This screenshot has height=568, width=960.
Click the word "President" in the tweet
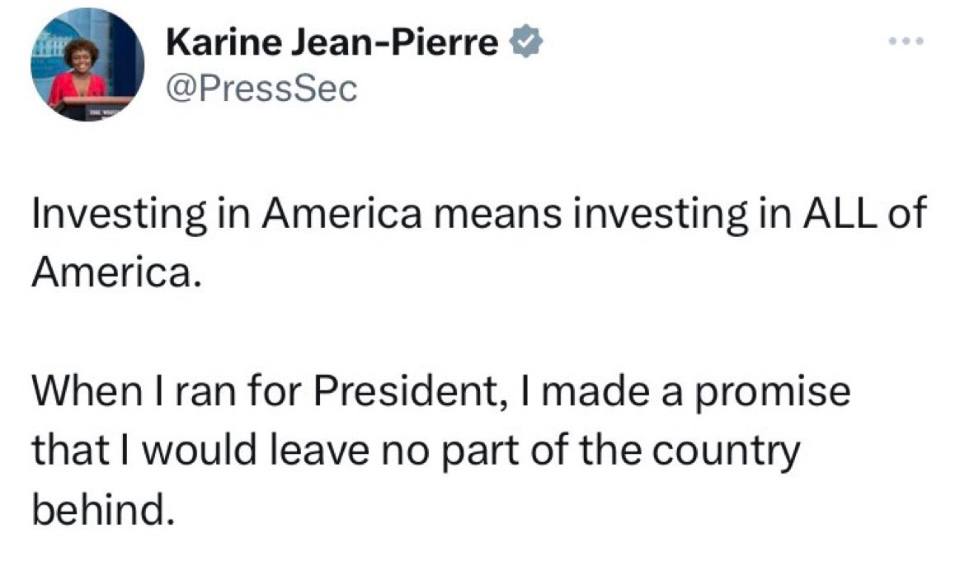tap(403, 390)
